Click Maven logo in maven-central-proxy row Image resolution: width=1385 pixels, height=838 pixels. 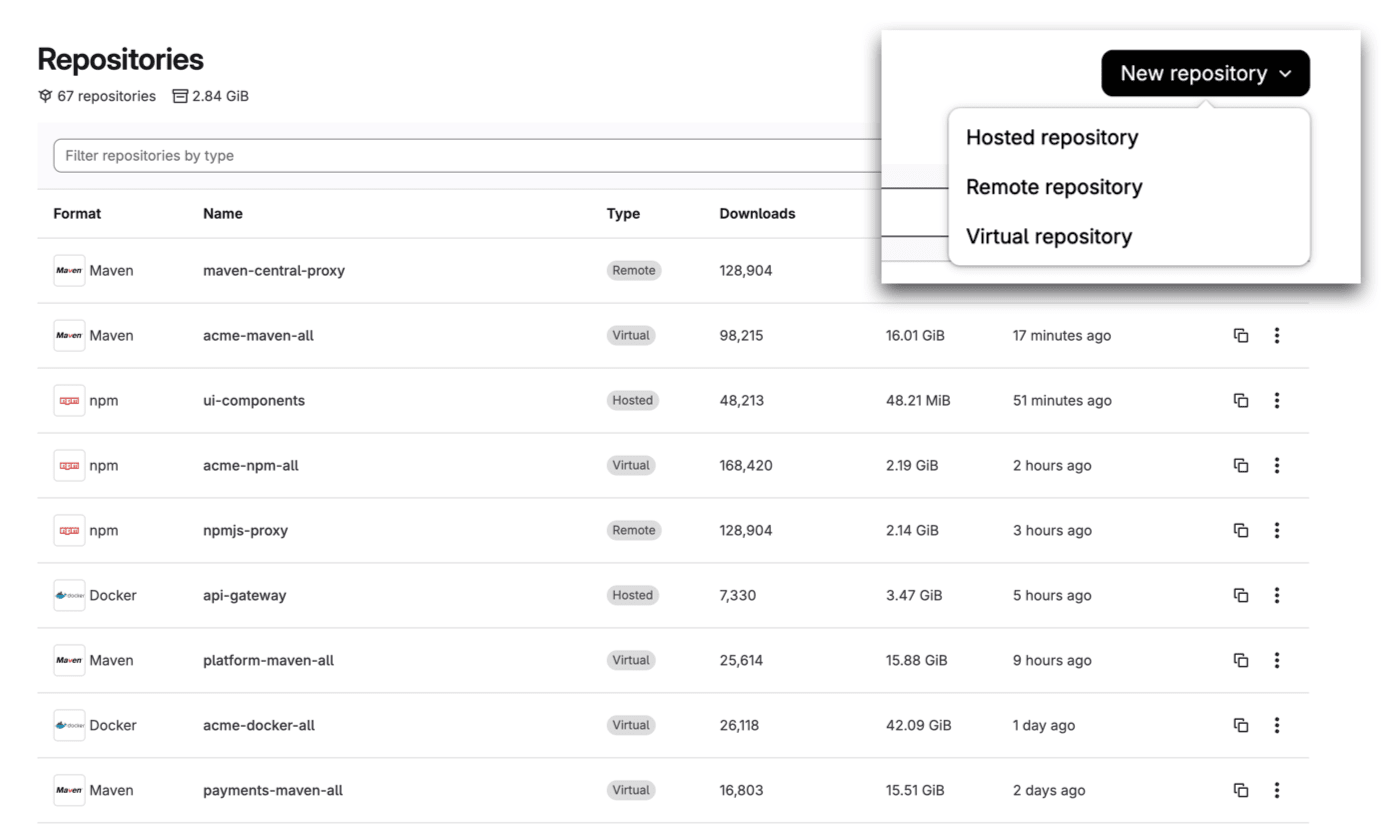click(x=69, y=271)
